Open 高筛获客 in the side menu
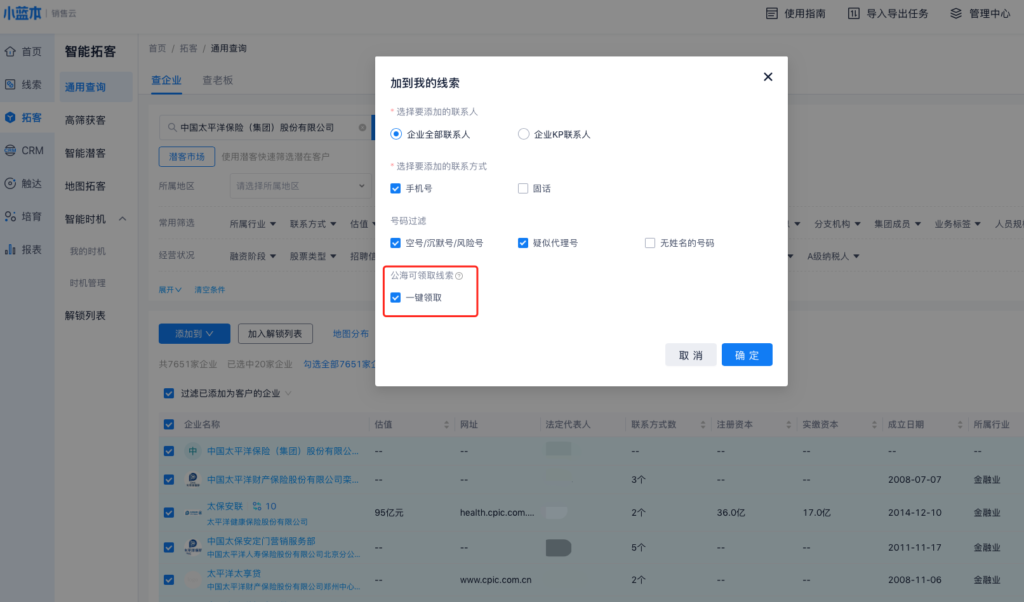The image size is (1024, 602). [x=85, y=120]
